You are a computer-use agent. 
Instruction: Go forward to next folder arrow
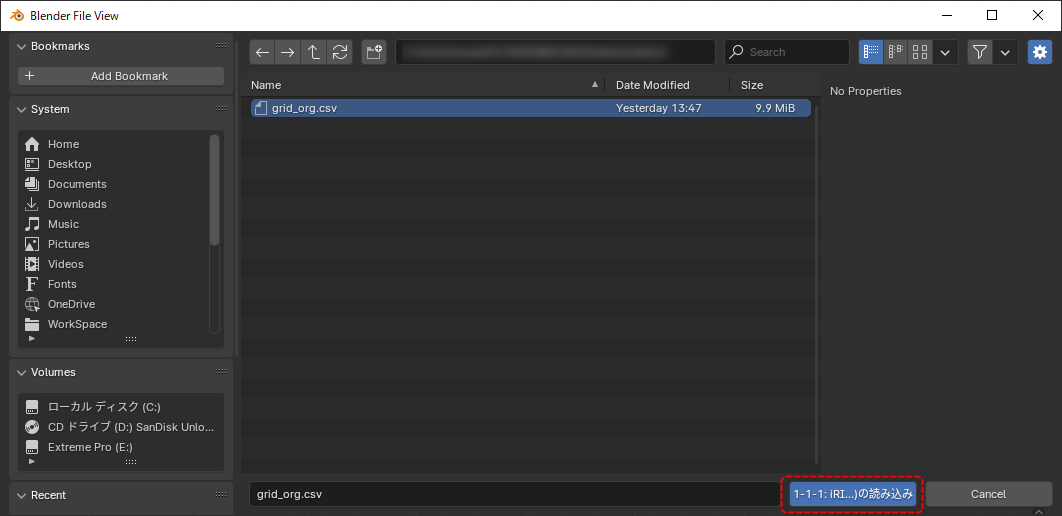pyautogui.click(x=288, y=52)
